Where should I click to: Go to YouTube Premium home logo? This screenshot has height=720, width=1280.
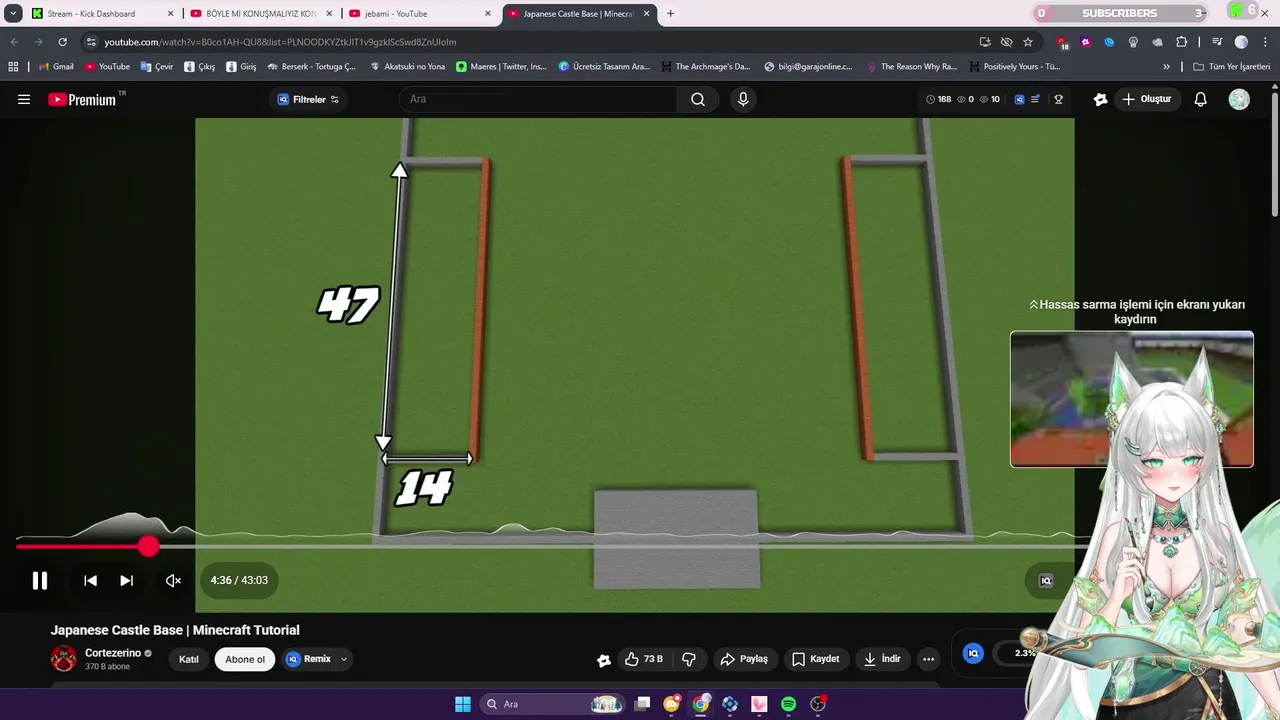82,99
